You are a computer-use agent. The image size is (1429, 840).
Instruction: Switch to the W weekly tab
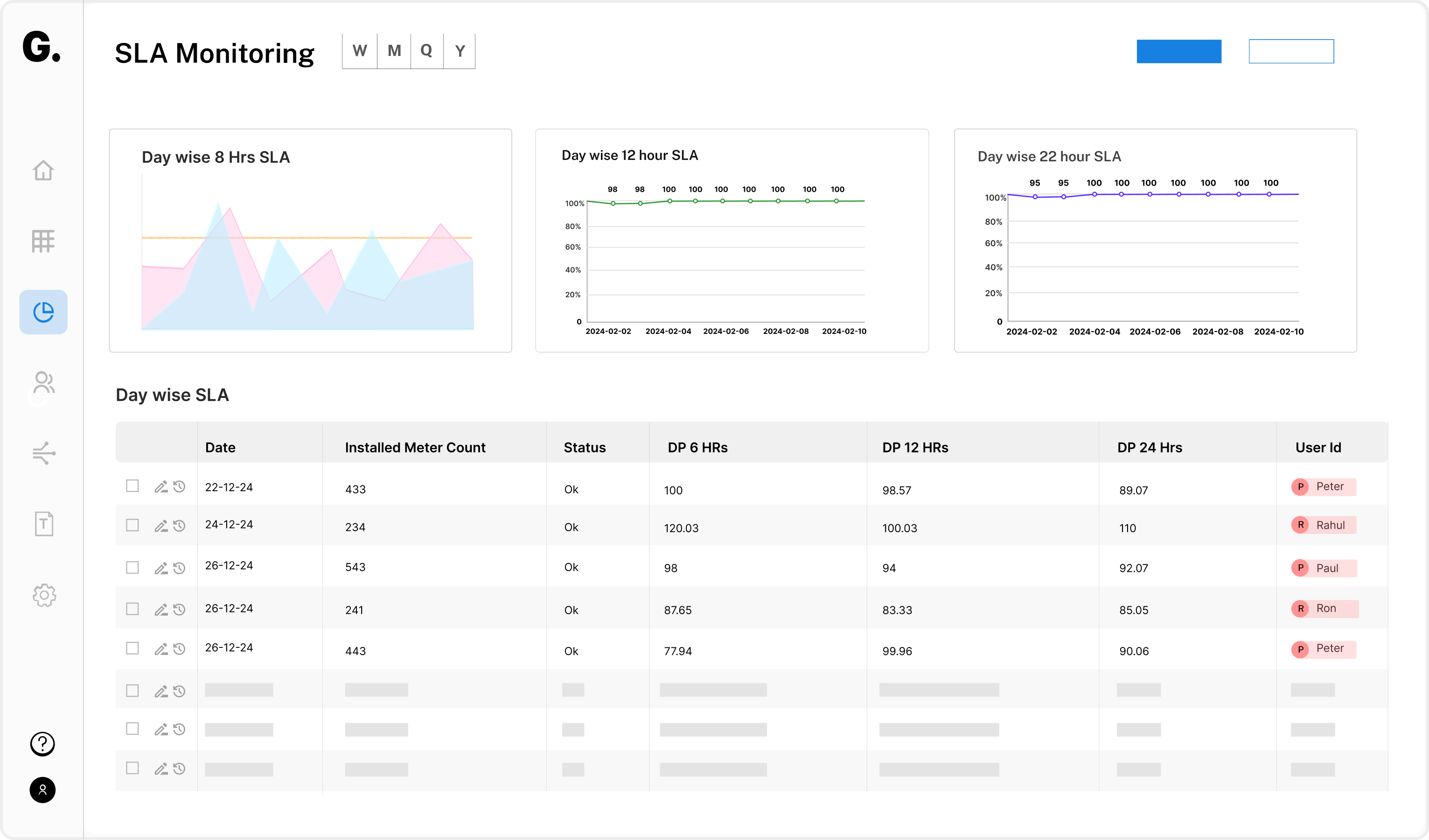coord(360,51)
